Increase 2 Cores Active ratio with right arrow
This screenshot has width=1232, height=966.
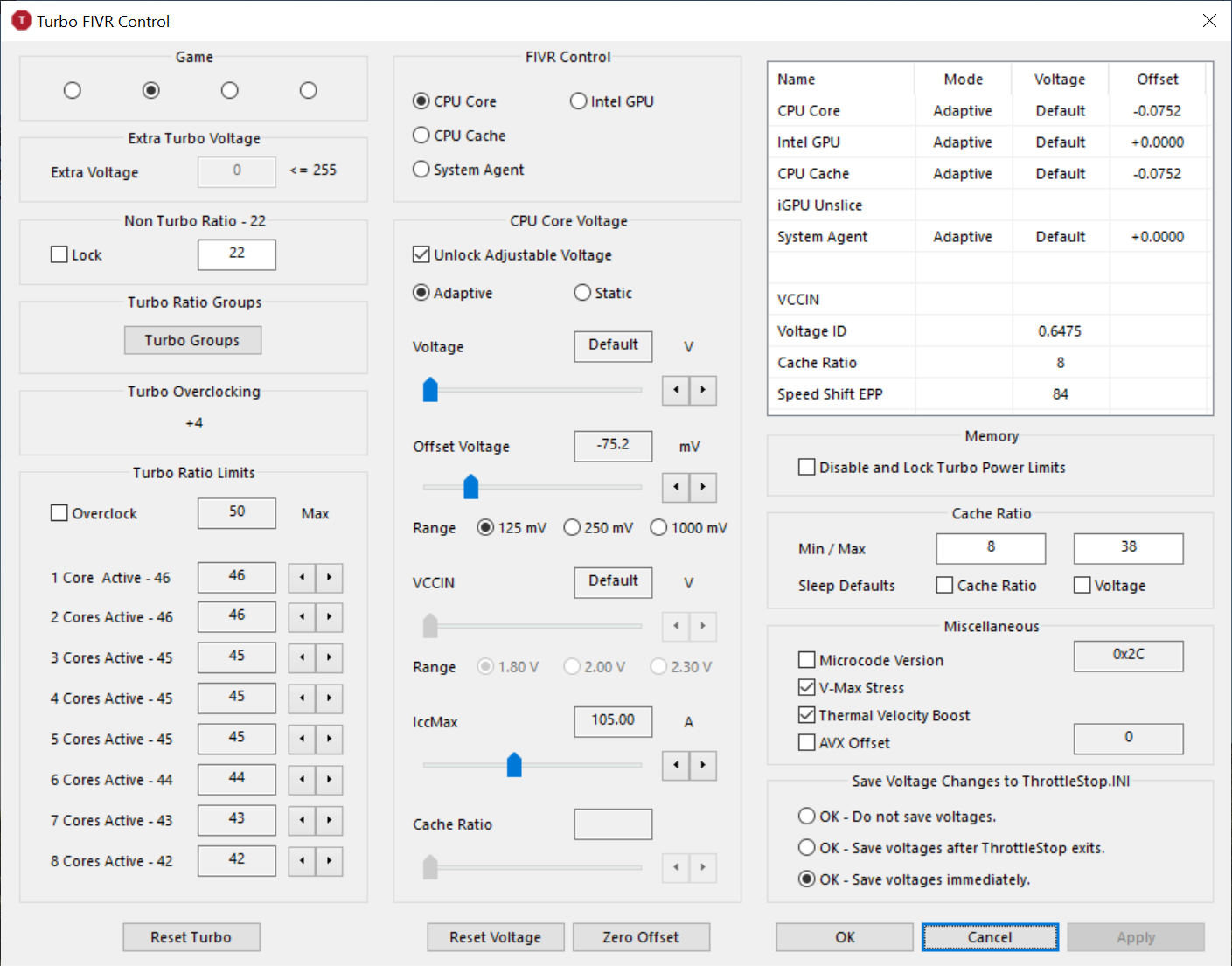coord(329,617)
